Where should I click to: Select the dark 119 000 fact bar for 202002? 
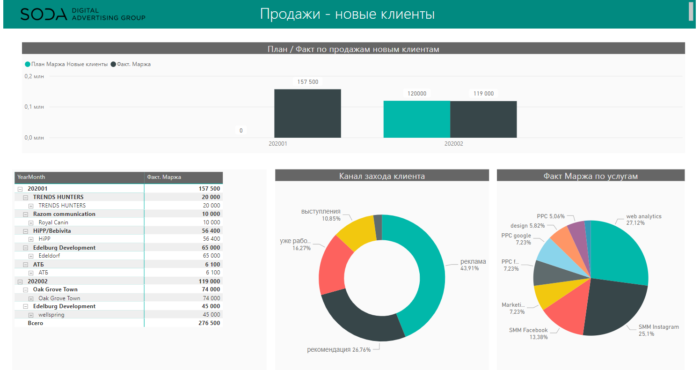point(483,119)
